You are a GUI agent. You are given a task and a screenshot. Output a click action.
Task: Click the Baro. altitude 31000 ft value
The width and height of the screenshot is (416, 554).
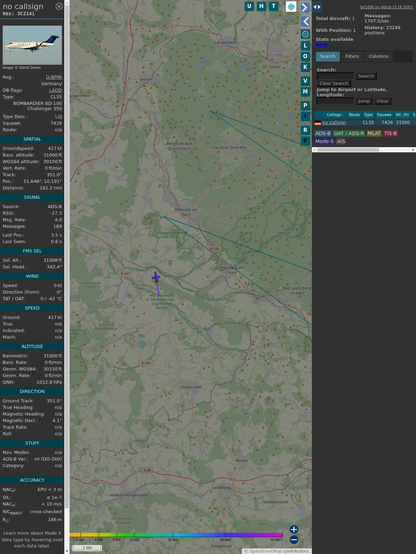tap(53, 155)
